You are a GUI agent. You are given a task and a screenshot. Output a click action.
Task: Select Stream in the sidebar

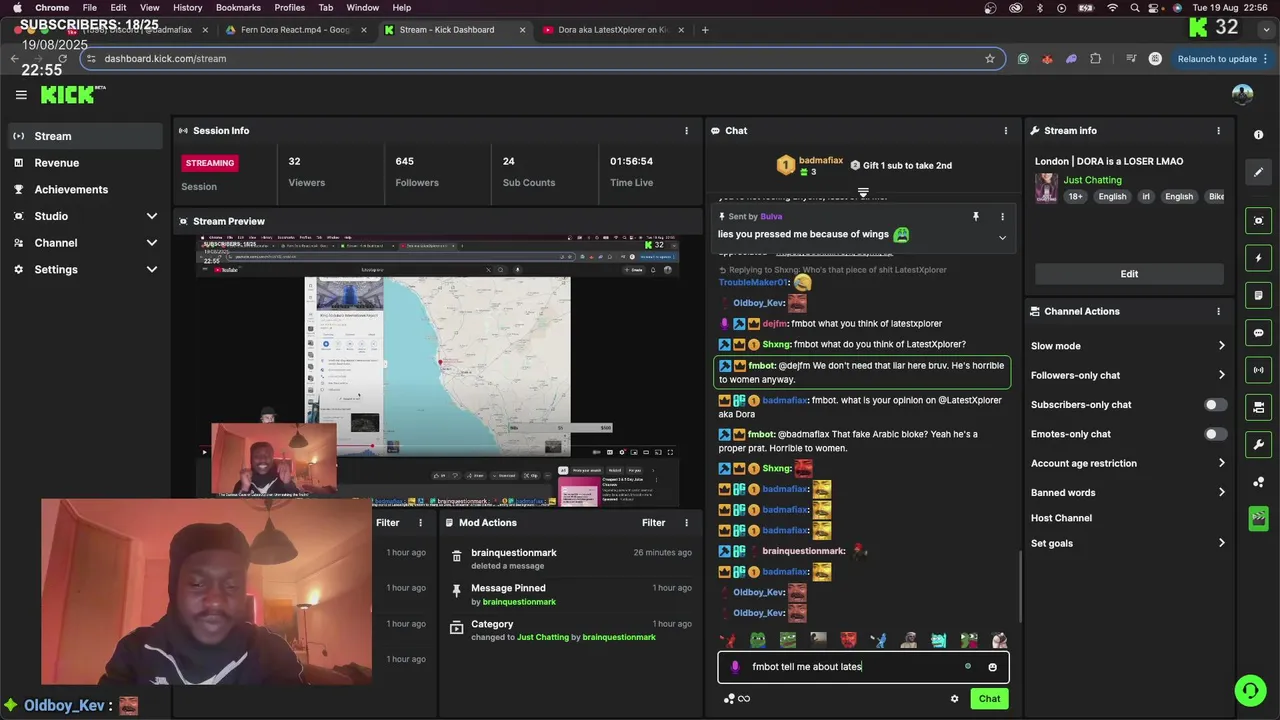pyautogui.click(x=85, y=136)
